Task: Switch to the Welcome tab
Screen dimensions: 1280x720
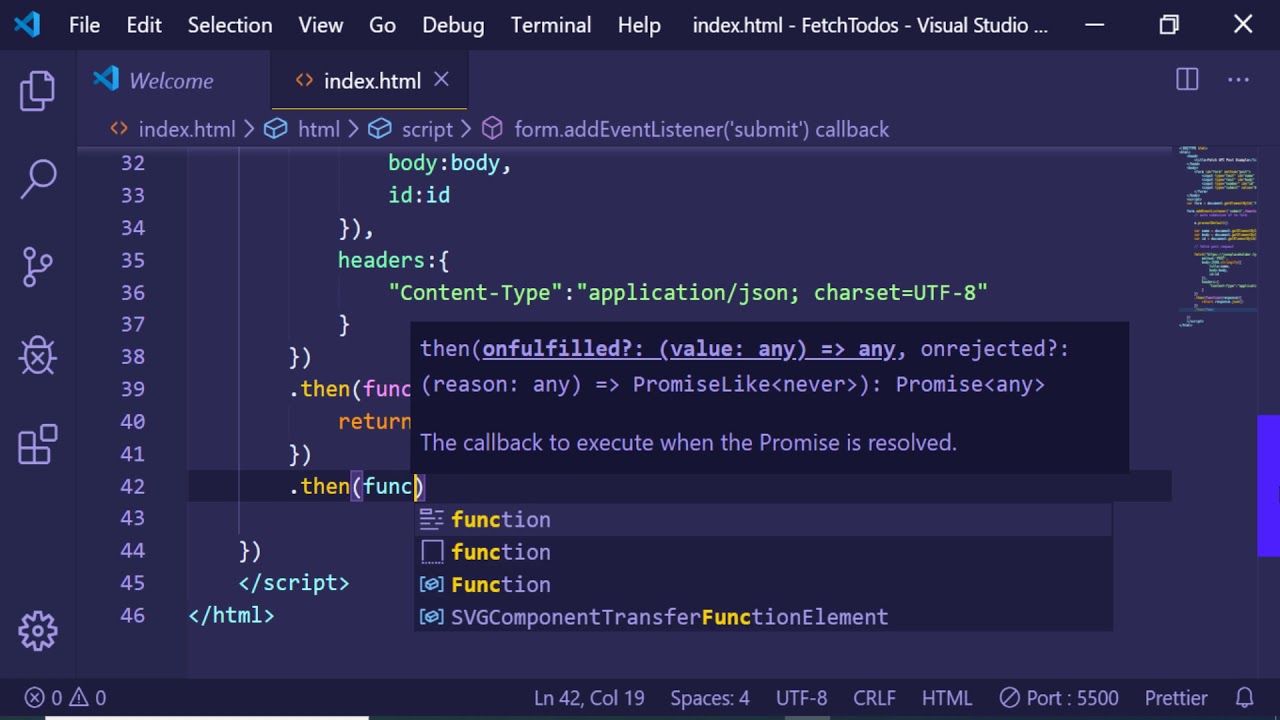Action: coord(170,81)
